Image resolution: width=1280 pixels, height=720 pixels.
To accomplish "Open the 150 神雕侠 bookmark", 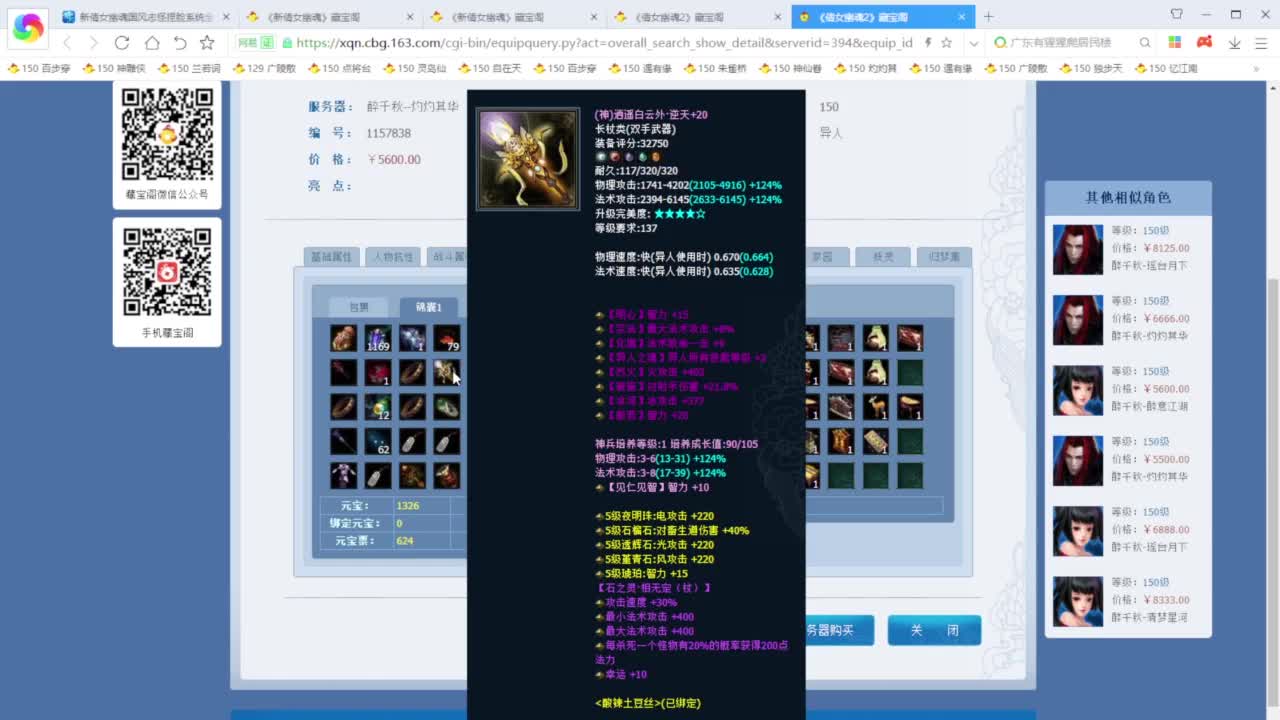I will coord(114,68).
